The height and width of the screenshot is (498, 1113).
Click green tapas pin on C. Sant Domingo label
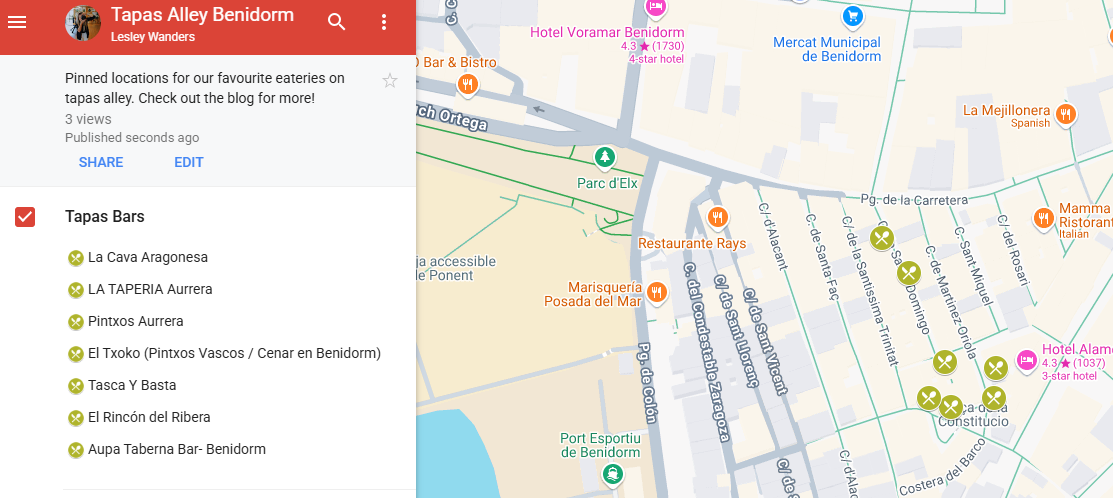click(x=909, y=273)
